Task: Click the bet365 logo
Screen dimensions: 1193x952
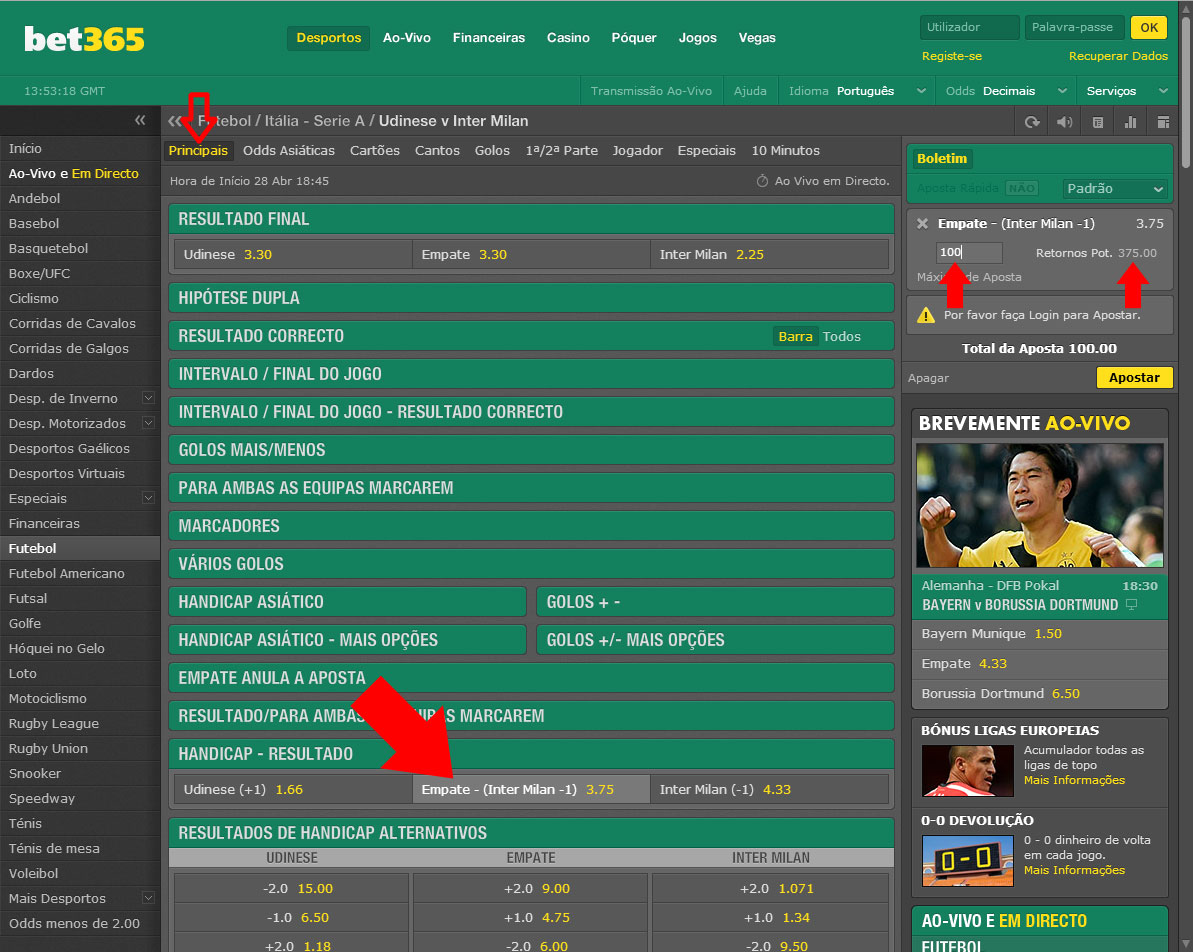Action: 85,38
